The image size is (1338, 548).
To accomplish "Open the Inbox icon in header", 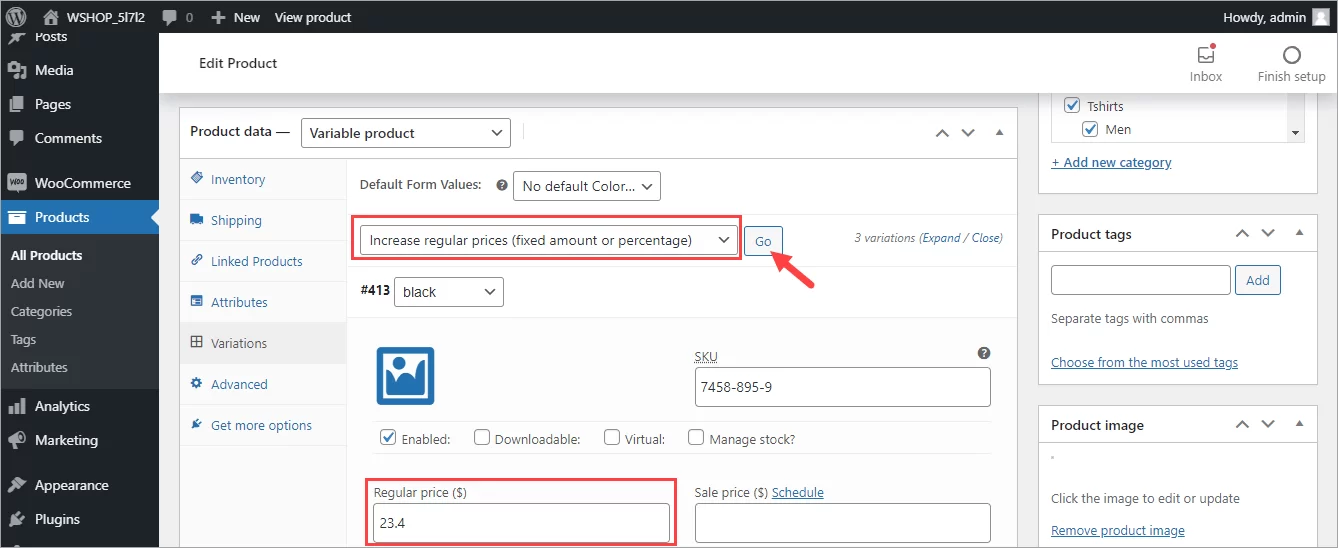I will (x=1205, y=56).
